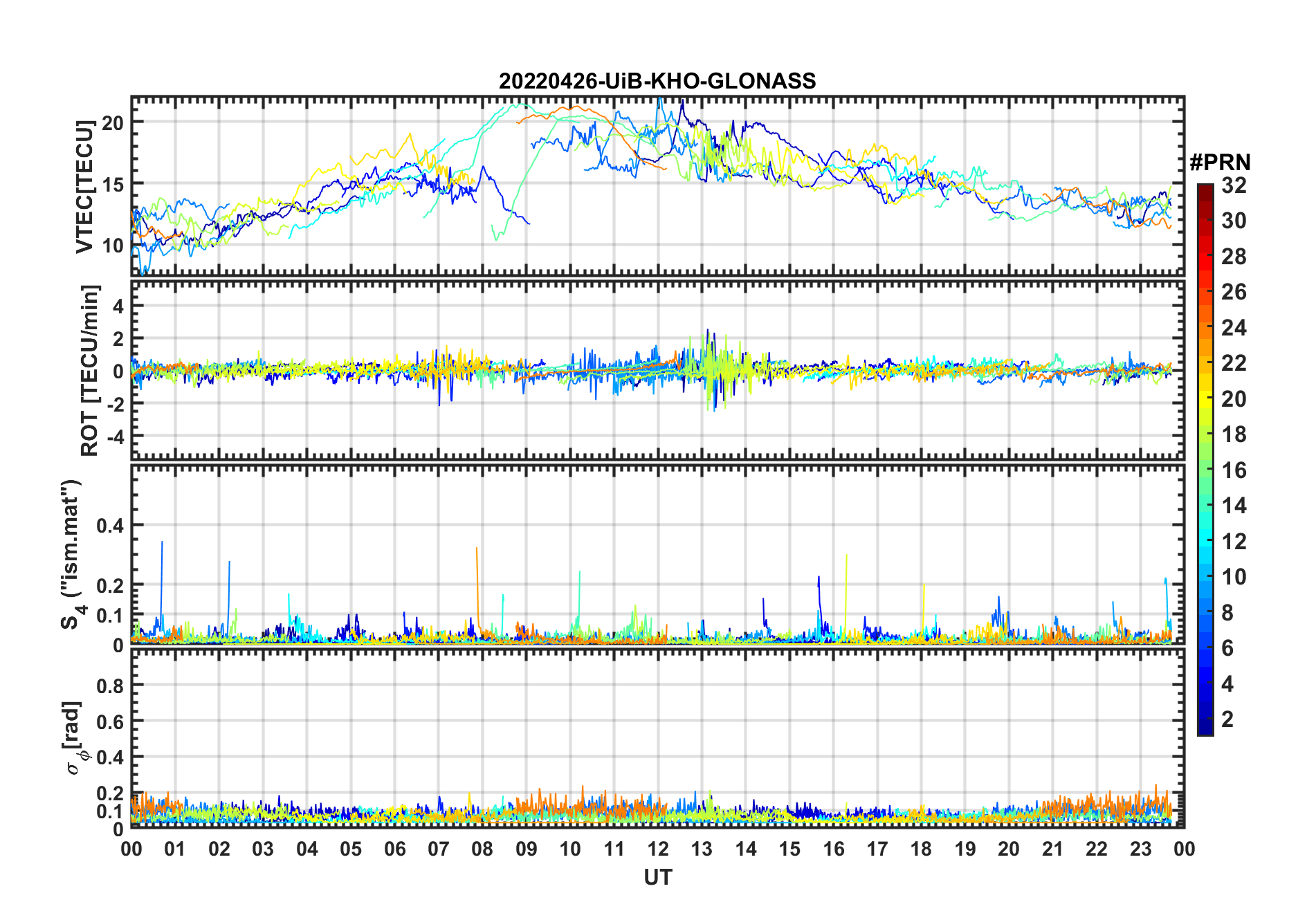
Task: Click colorbar tick label 20
Action: point(1234,399)
